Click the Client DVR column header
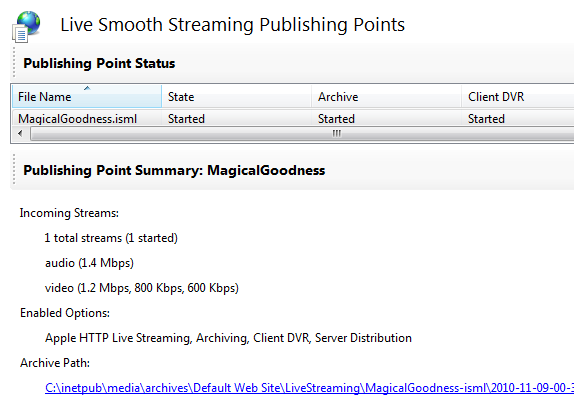The image size is (574, 416). [x=518, y=97]
